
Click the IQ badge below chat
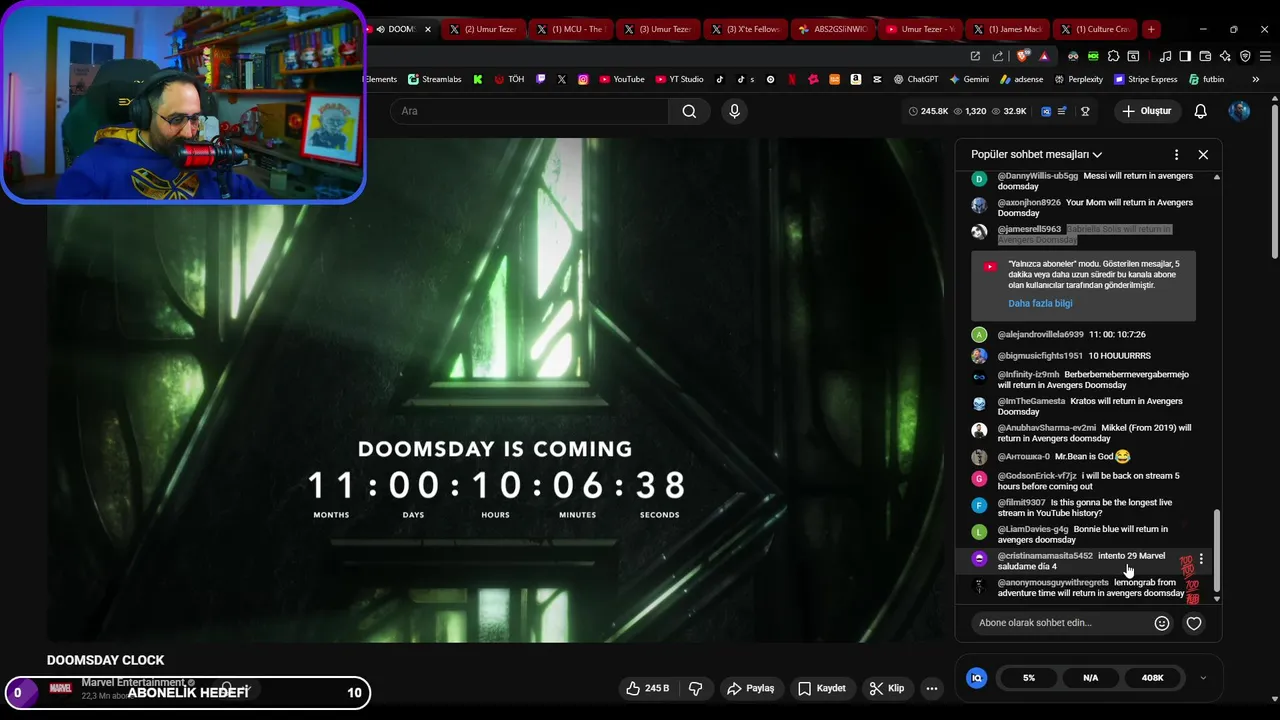point(977,677)
